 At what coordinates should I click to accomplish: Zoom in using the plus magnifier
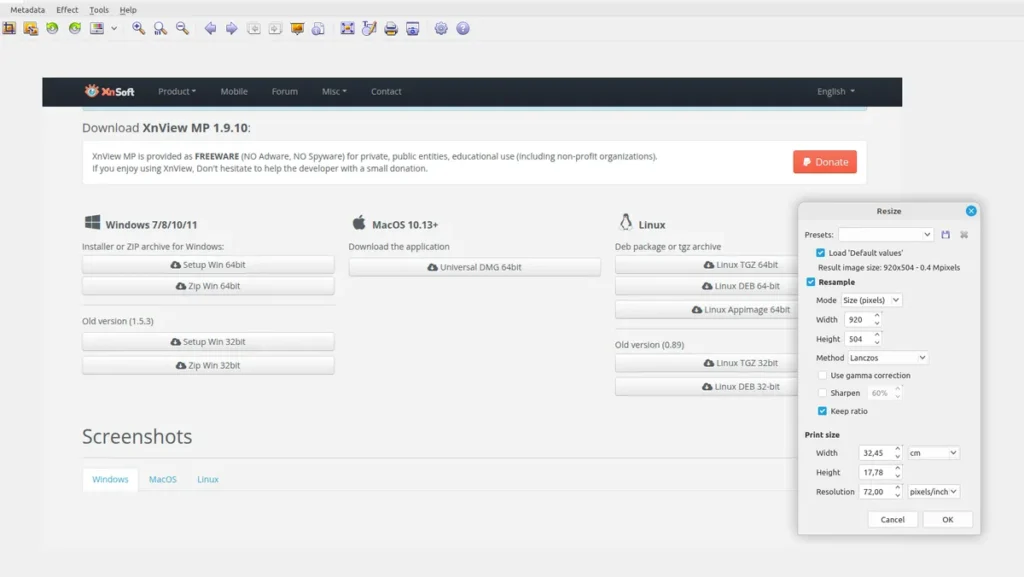tap(138, 28)
